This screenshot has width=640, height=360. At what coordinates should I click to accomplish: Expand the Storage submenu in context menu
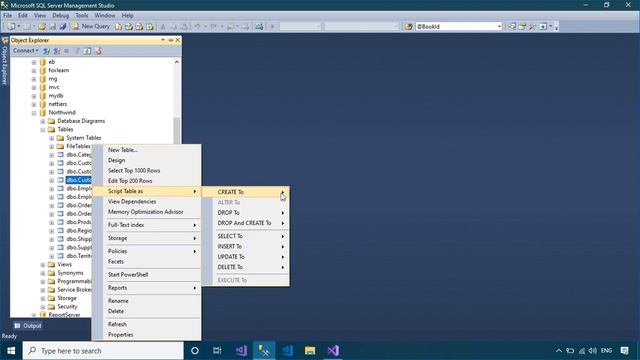pos(147,238)
